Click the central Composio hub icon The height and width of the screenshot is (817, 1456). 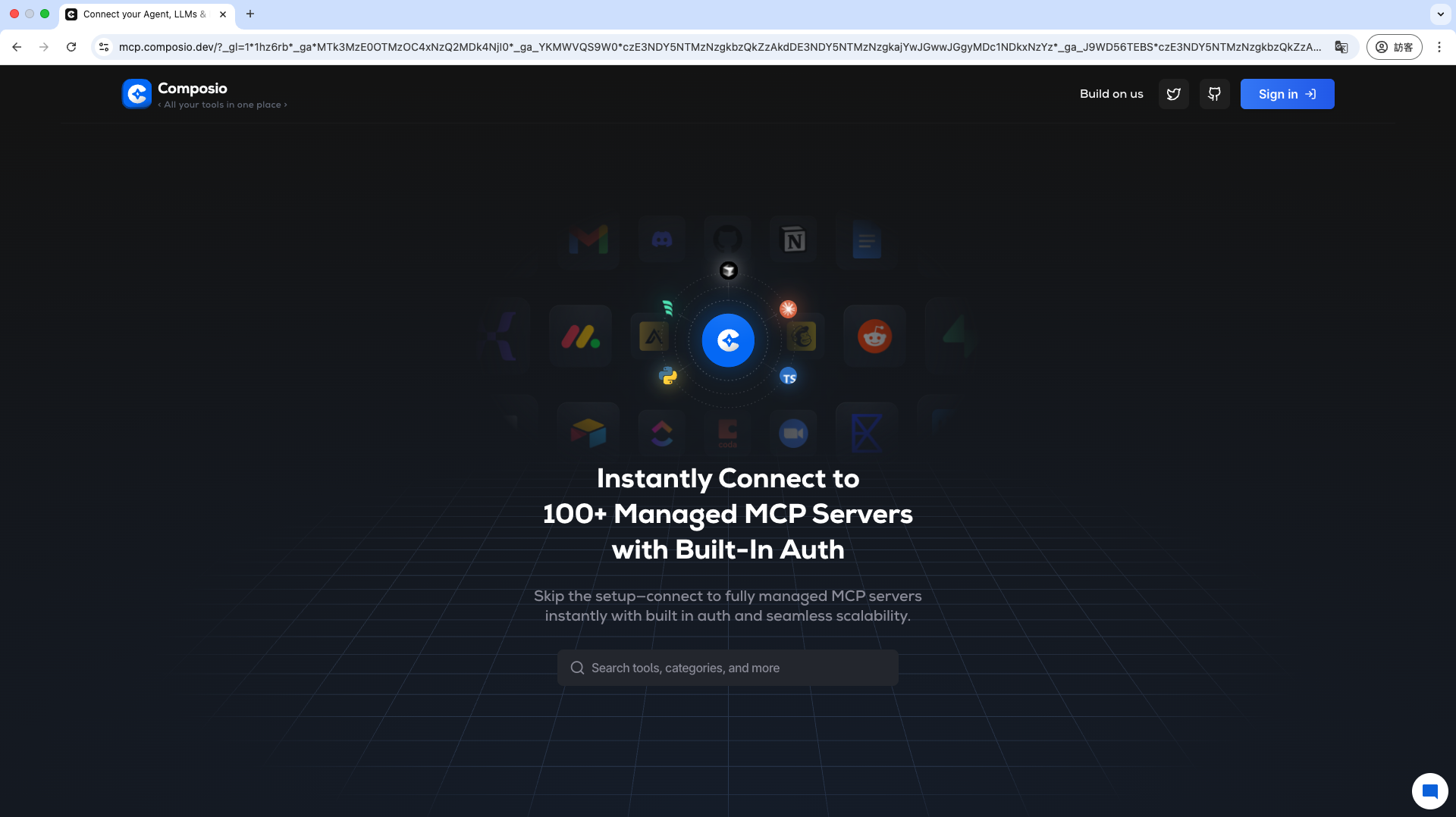[728, 340]
